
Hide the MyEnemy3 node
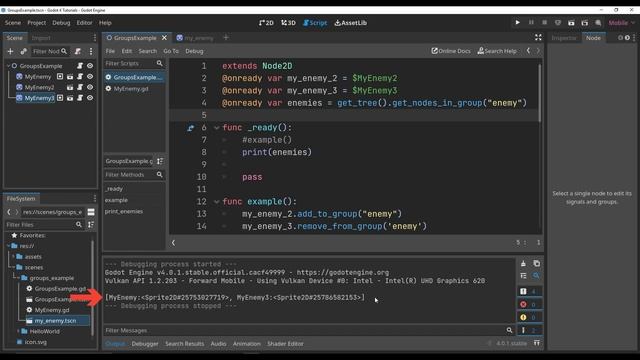(90, 98)
